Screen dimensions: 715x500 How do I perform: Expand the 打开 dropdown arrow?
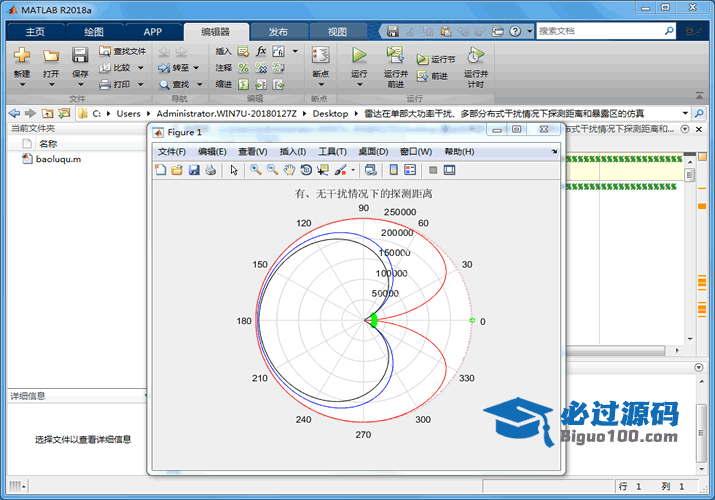click(51, 84)
